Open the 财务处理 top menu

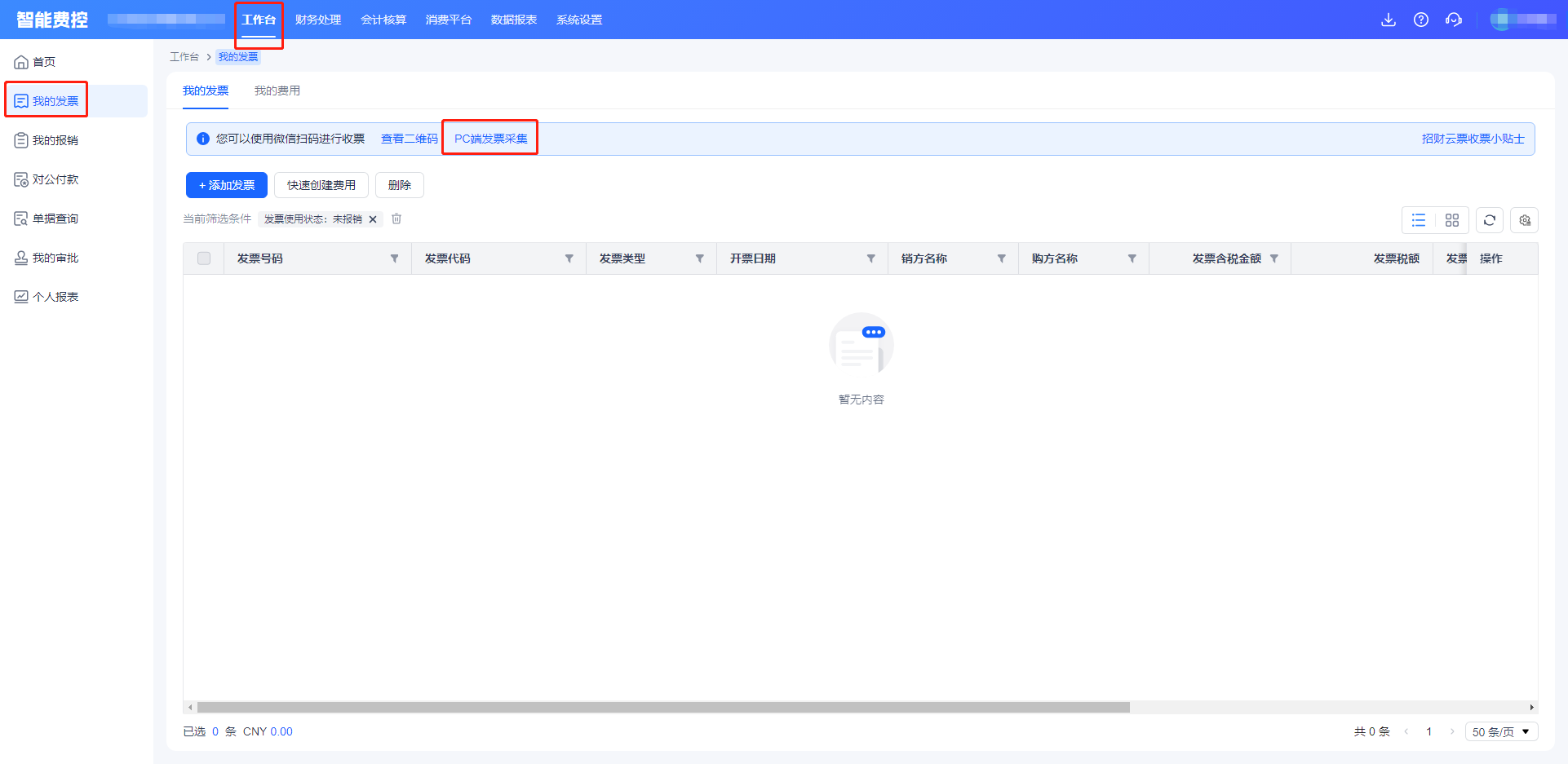click(318, 20)
